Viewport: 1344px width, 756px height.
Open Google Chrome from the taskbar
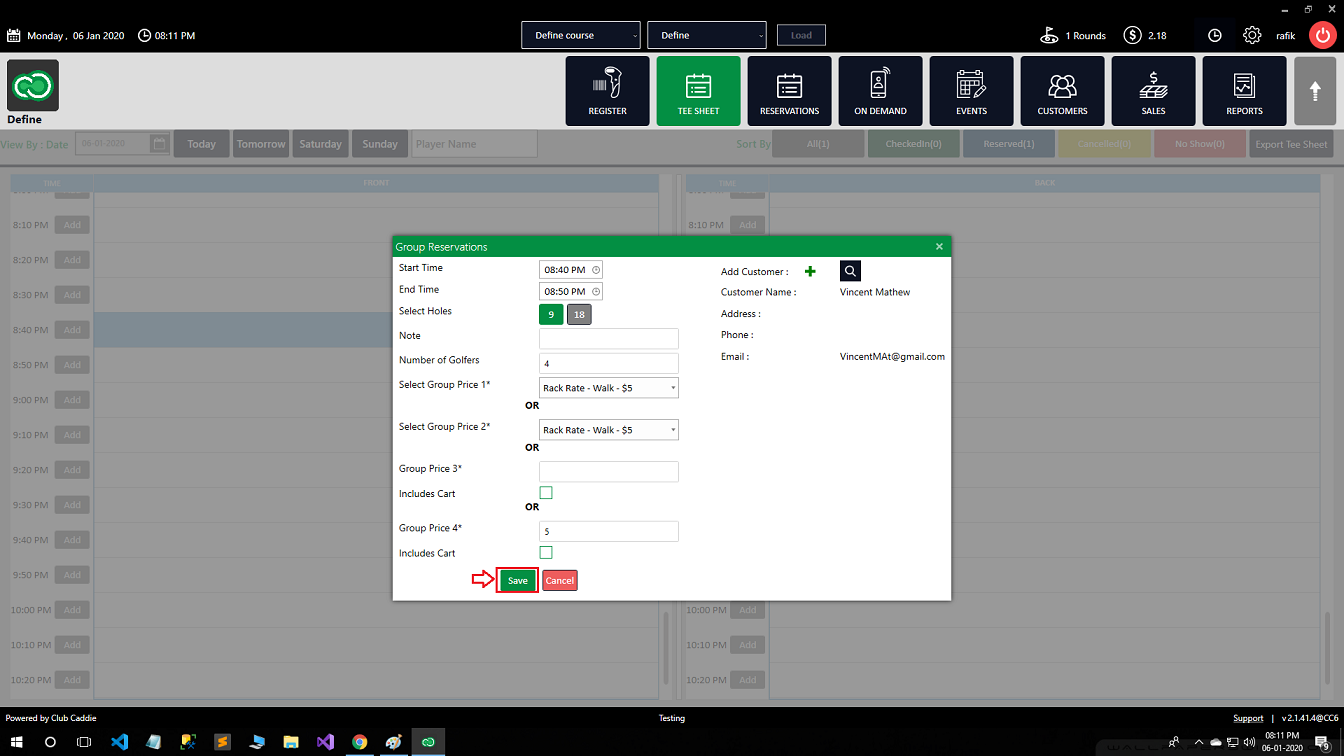coord(359,742)
